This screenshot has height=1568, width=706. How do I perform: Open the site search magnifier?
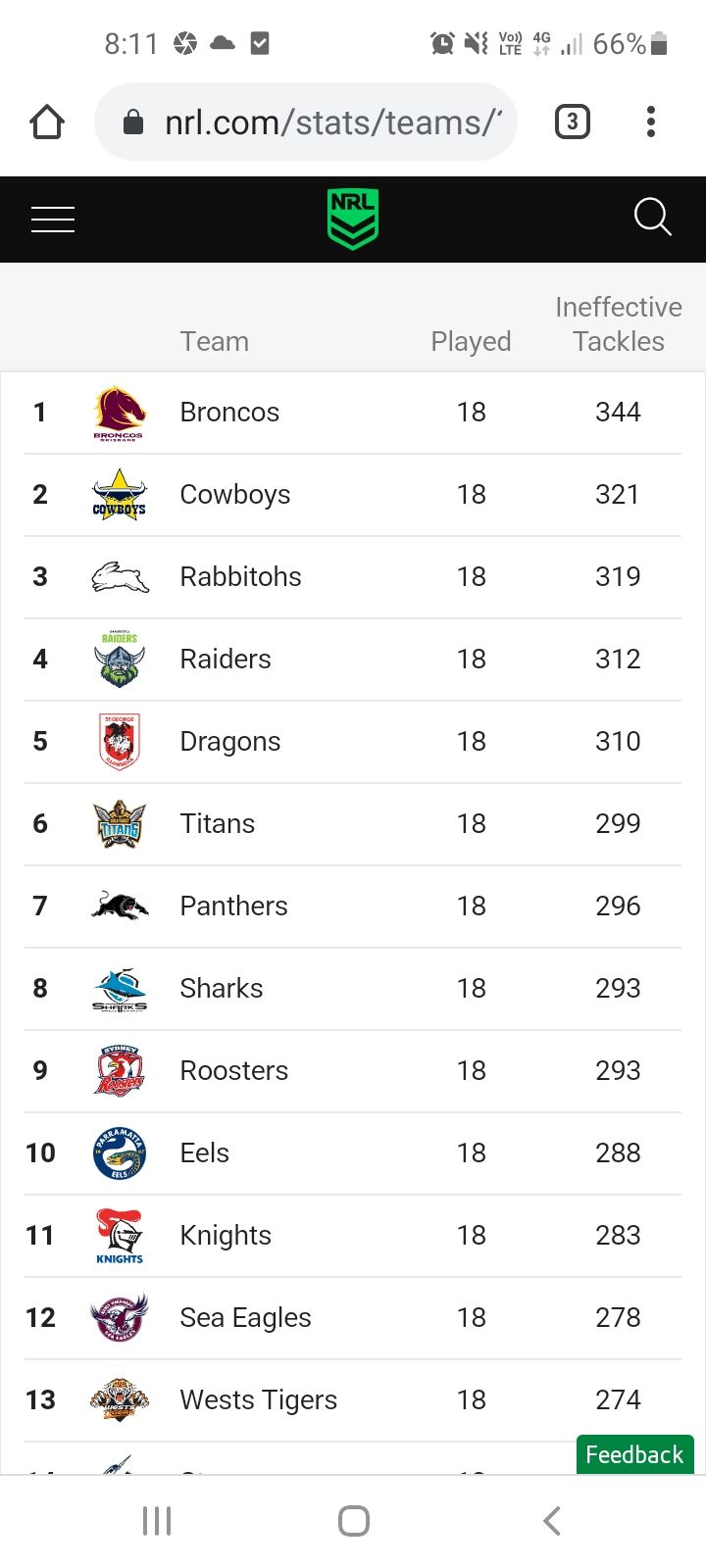pyautogui.click(x=652, y=218)
